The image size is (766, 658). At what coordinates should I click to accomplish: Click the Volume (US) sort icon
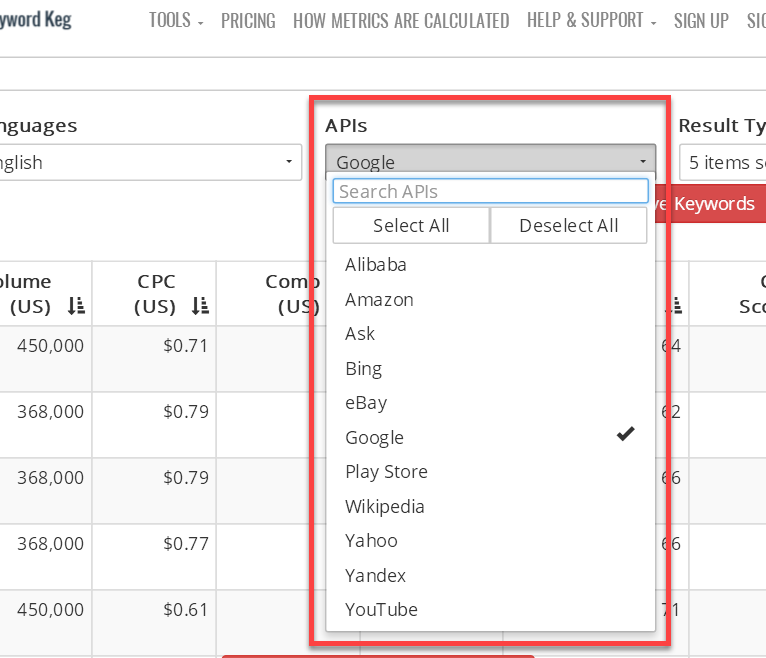(x=76, y=307)
